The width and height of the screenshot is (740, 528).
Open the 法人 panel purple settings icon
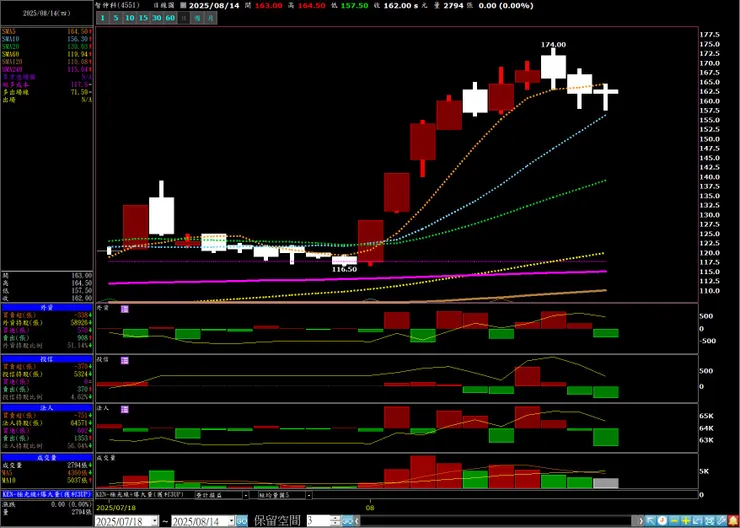pyautogui.click(x=125, y=410)
